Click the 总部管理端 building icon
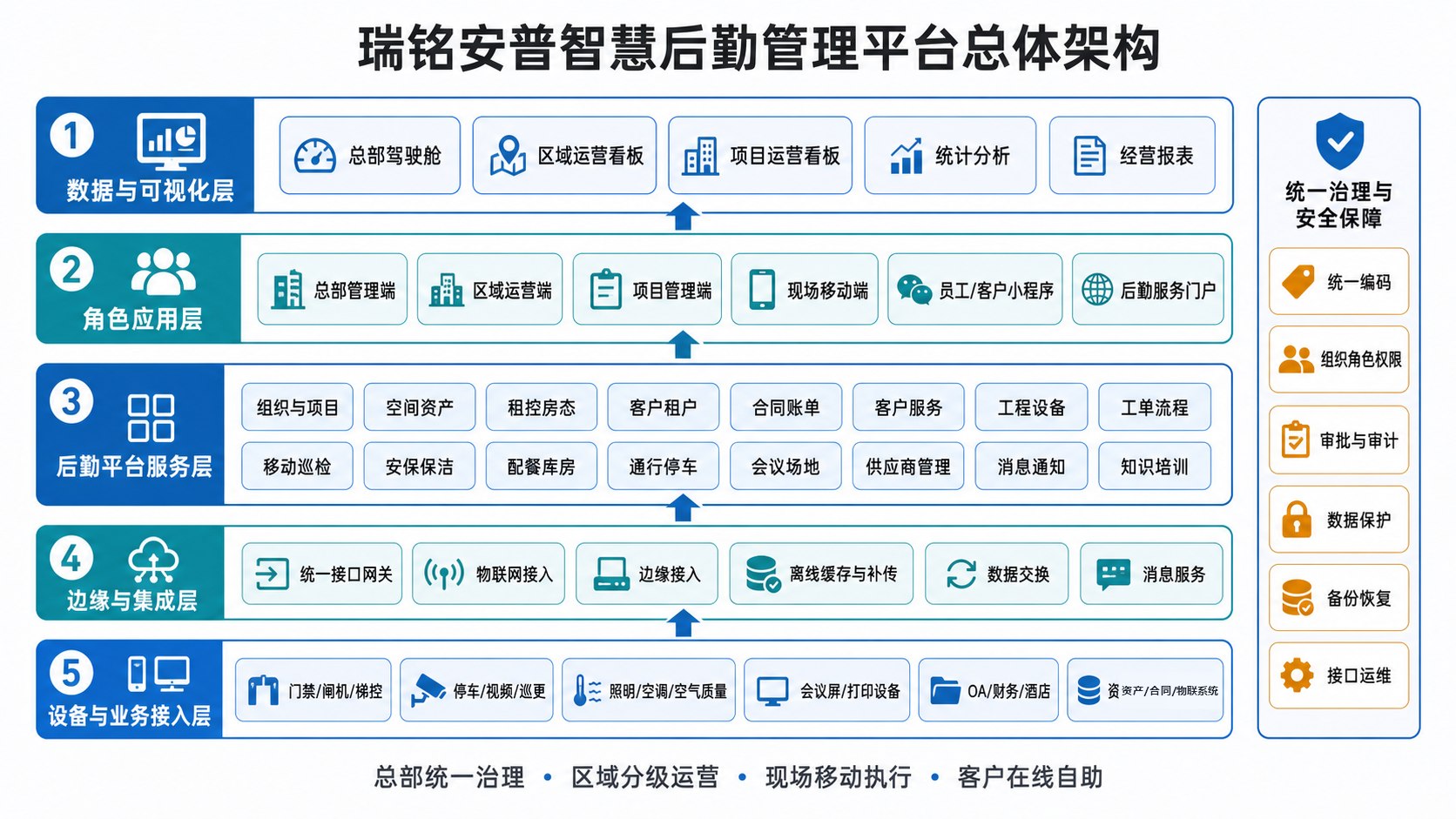The height and width of the screenshot is (819, 1456). pos(287,290)
